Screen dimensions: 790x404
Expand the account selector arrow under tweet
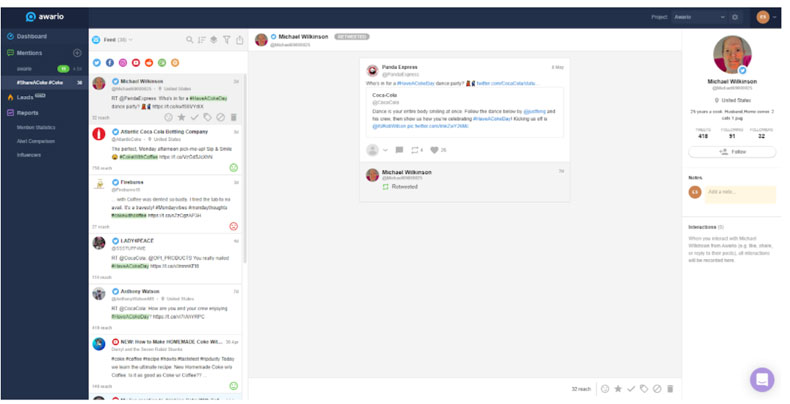pyautogui.click(x=385, y=150)
